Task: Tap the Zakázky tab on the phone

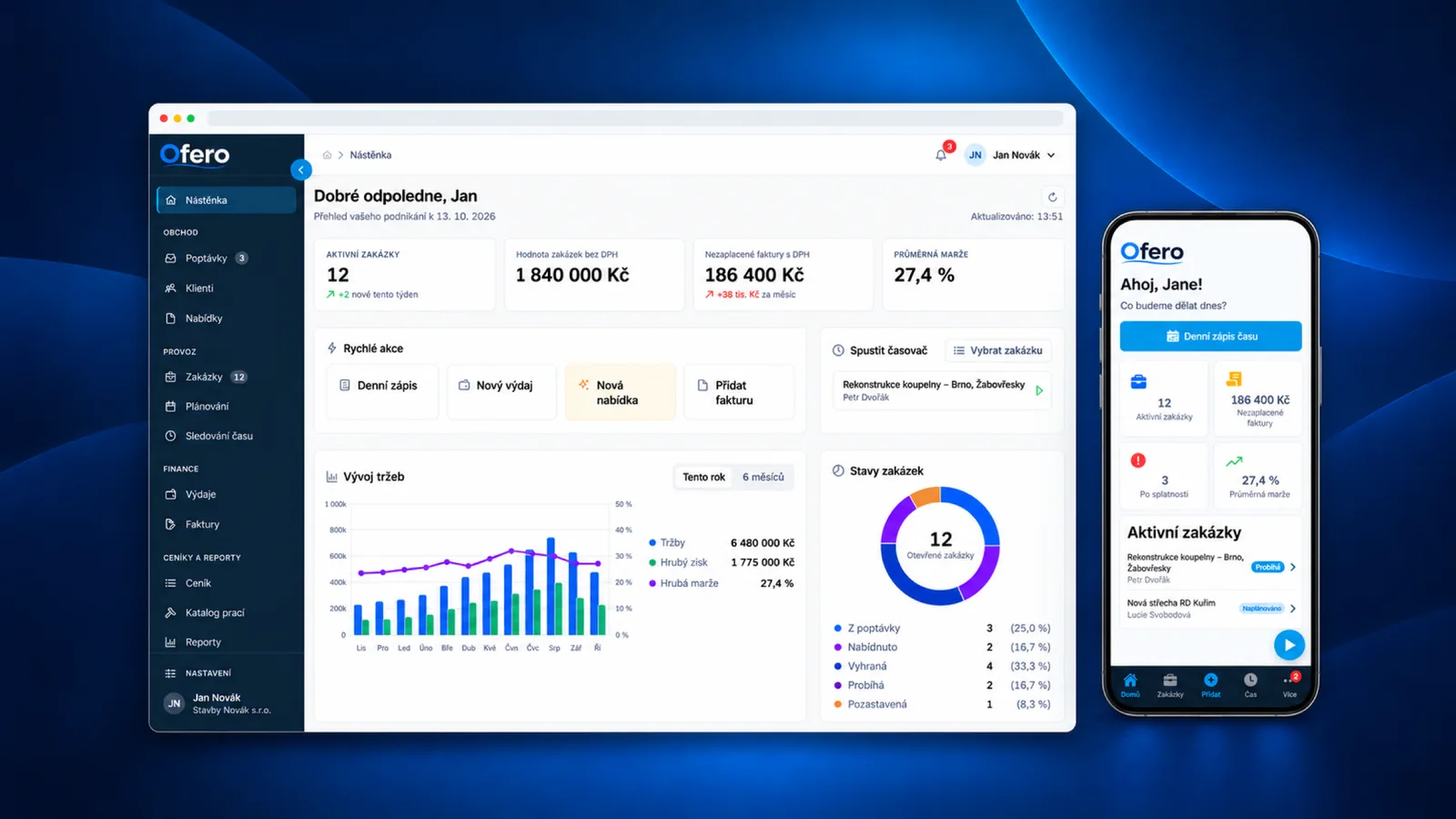Action: click(x=1170, y=685)
